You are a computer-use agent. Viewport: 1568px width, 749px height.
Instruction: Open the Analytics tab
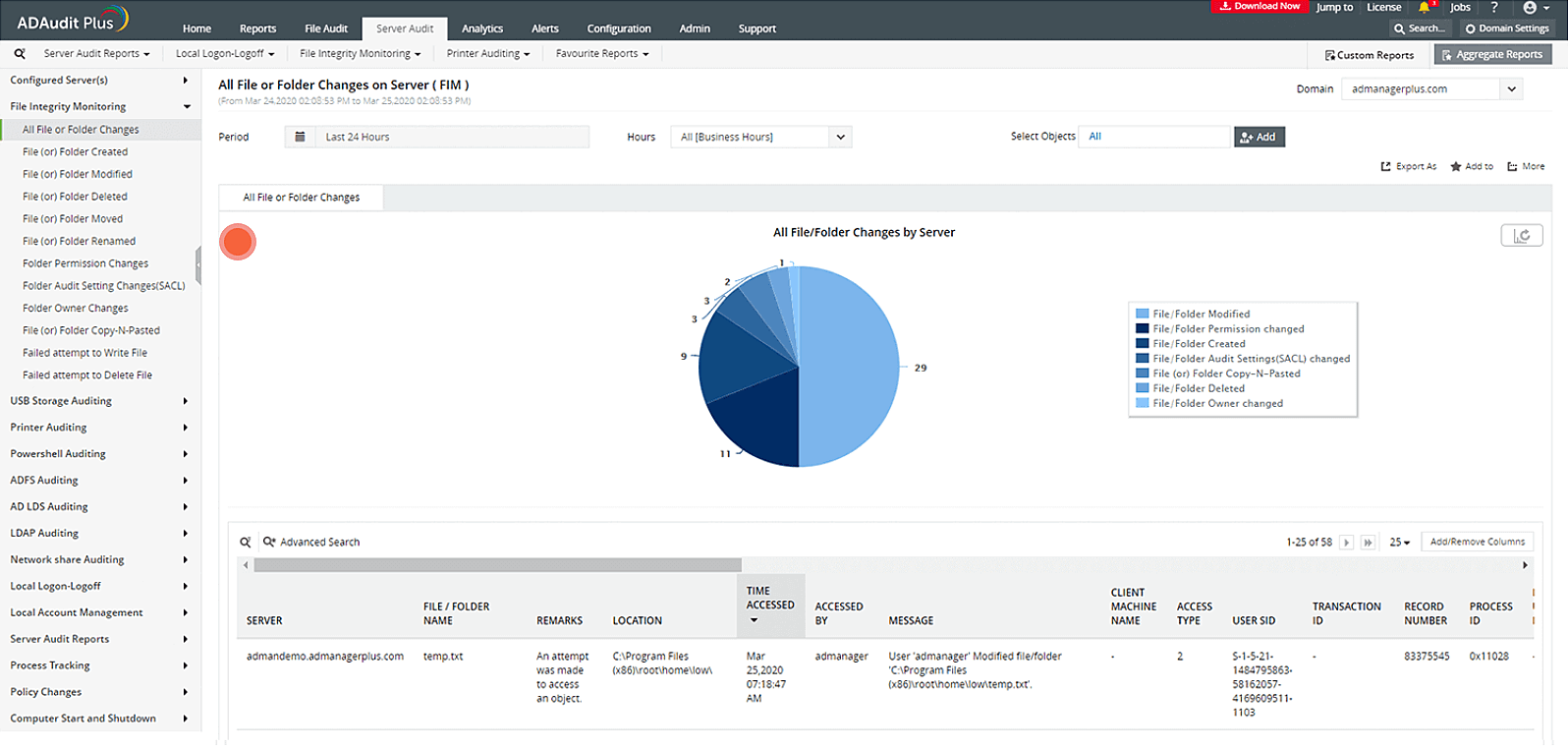tap(482, 29)
